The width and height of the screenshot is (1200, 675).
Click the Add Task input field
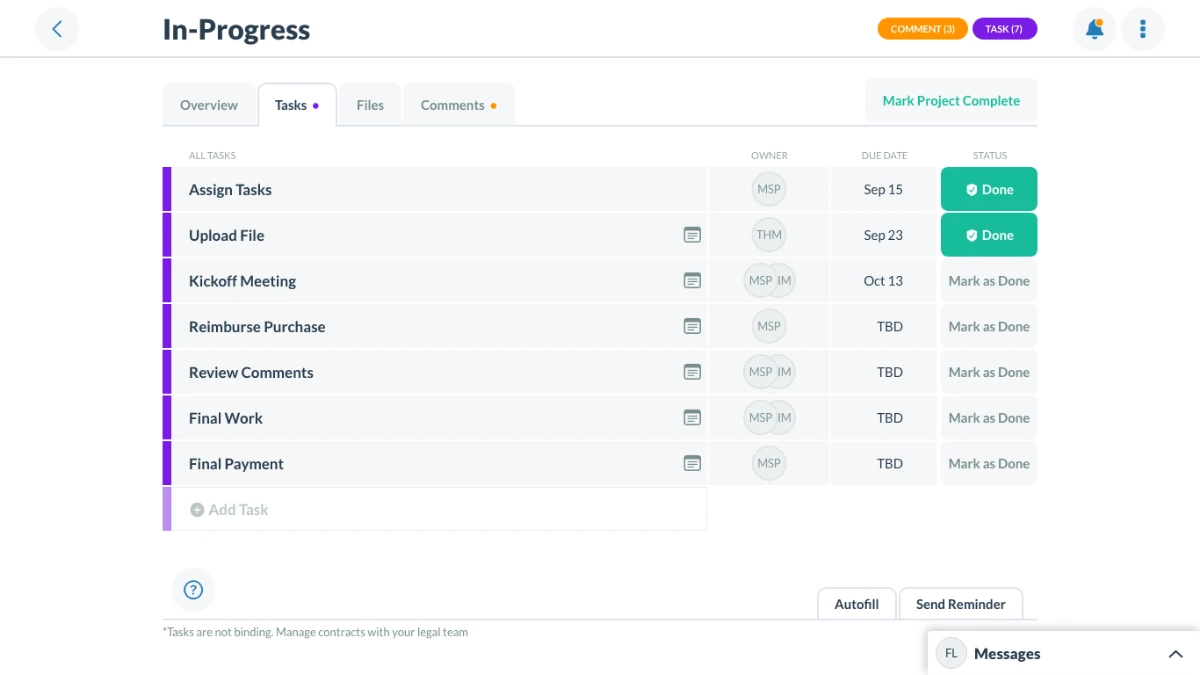coord(439,509)
